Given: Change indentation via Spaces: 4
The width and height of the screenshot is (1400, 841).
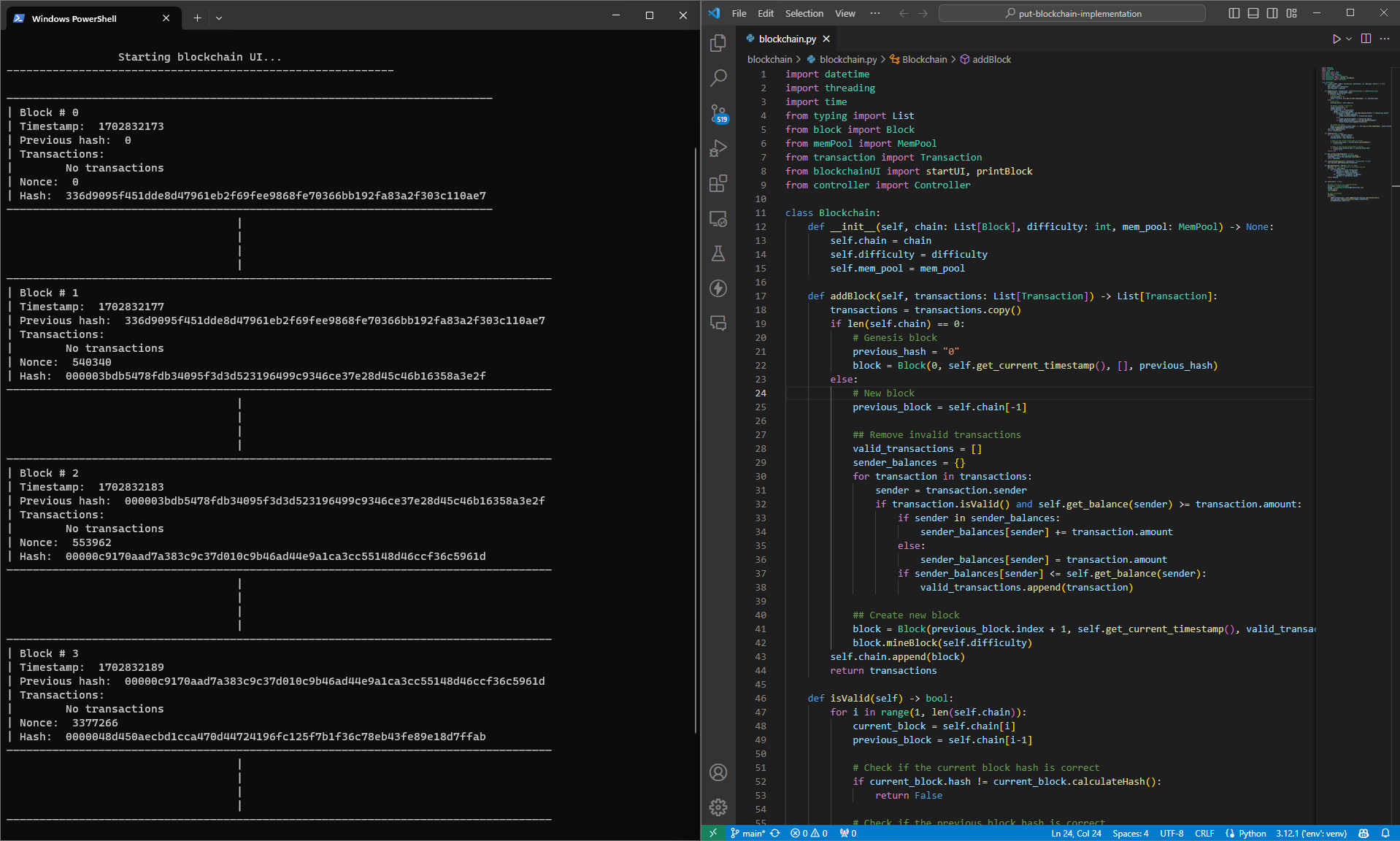Looking at the screenshot, I should point(1130,833).
